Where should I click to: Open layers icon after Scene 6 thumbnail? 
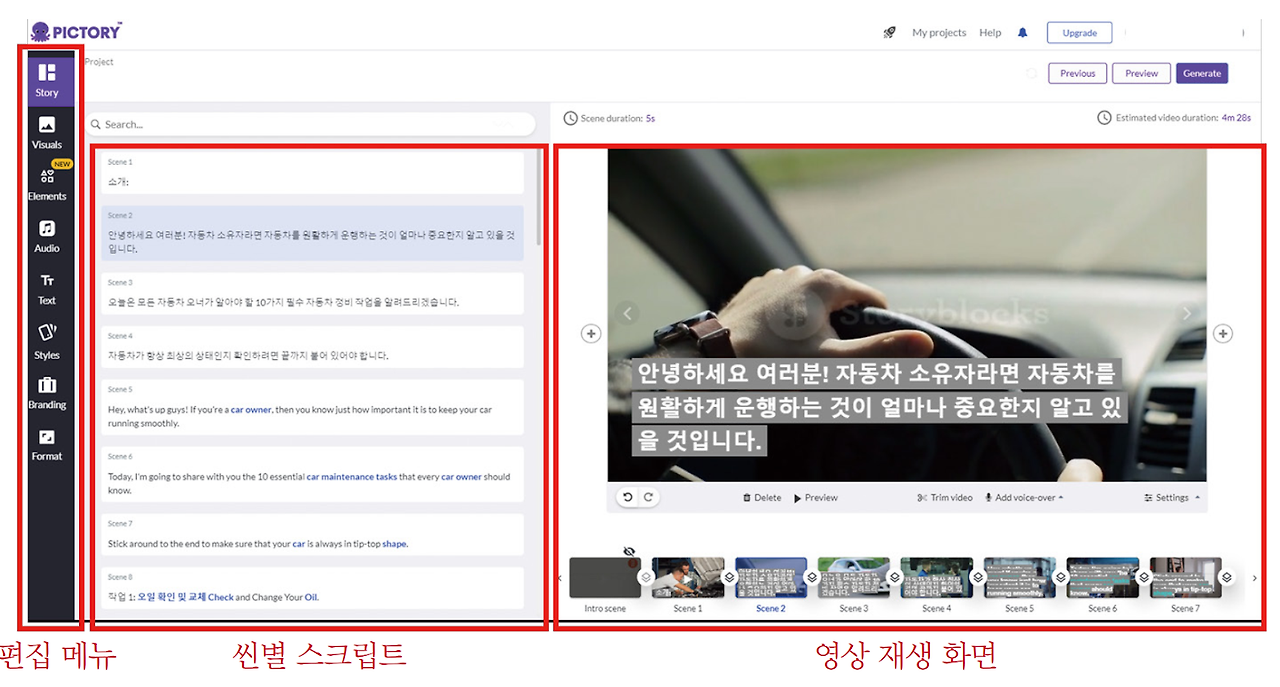coord(1144,577)
